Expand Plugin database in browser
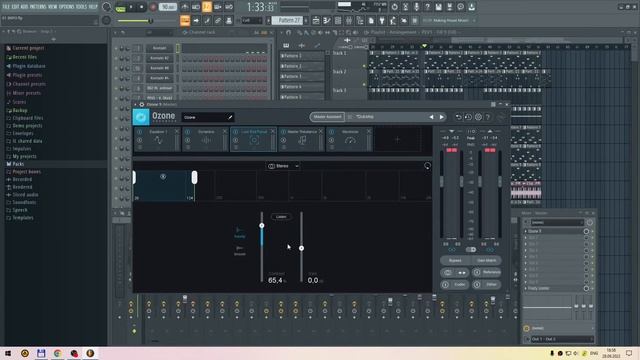The image size is (640, 360). click(29, 66)
